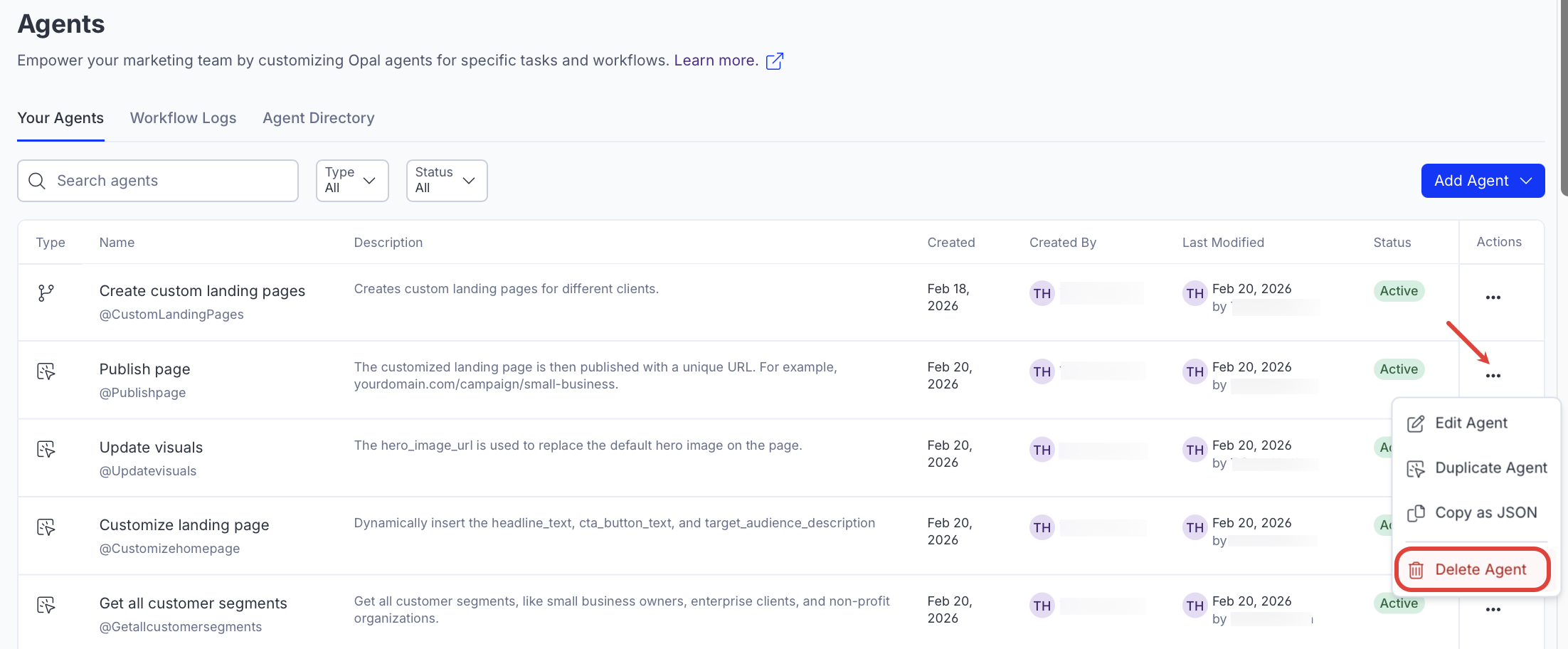Image resolution: width=1568 pixels, height=649 pixels.
Task: Click the workflow icon for Create custom landing pages
Action: [46, 292]
